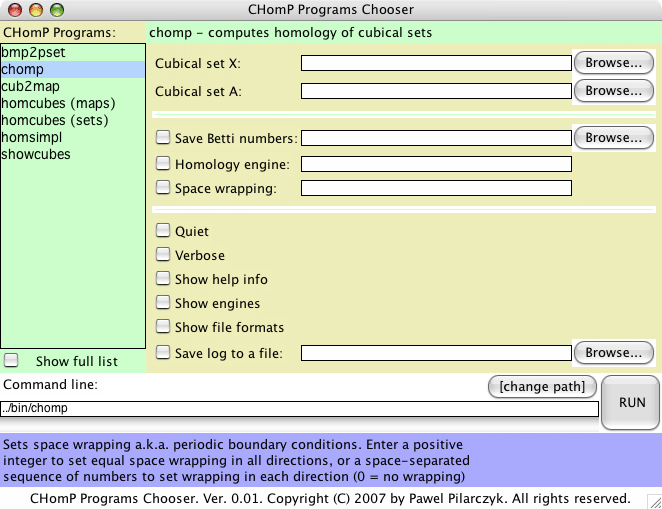Focus the Cubical set A input field
The height and width of the screenshot is (509, 662).
click(x=436, y=91)
